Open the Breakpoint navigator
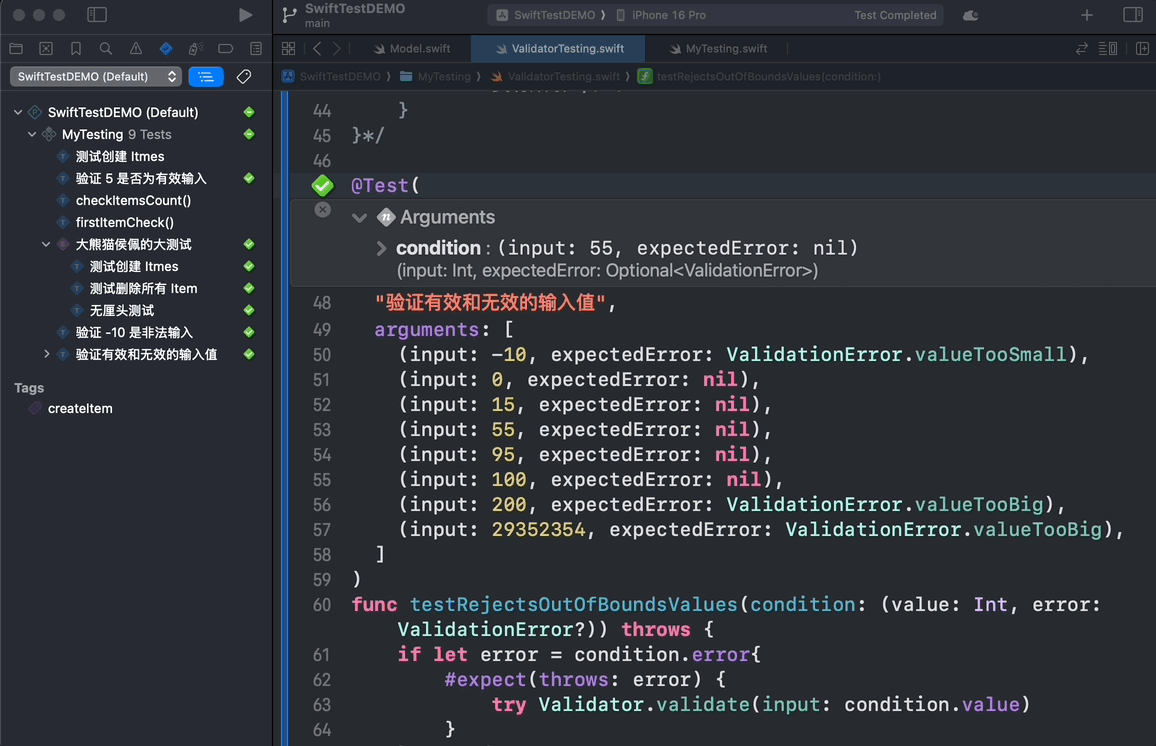Viewport: 1156px width, 746px height. point(226,48)
